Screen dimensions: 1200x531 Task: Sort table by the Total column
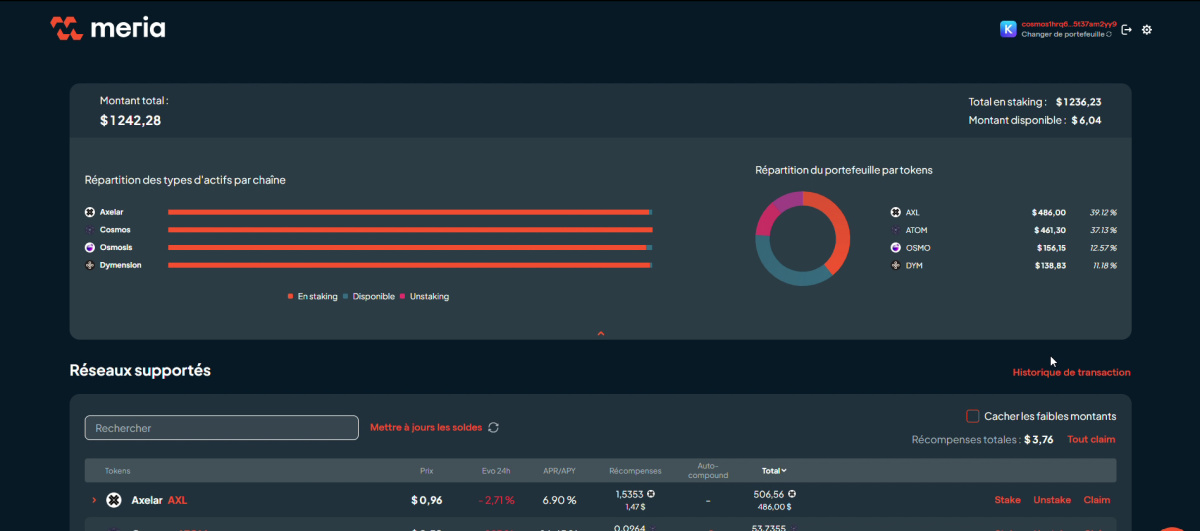pyautogui.click(x=774, y=470)
